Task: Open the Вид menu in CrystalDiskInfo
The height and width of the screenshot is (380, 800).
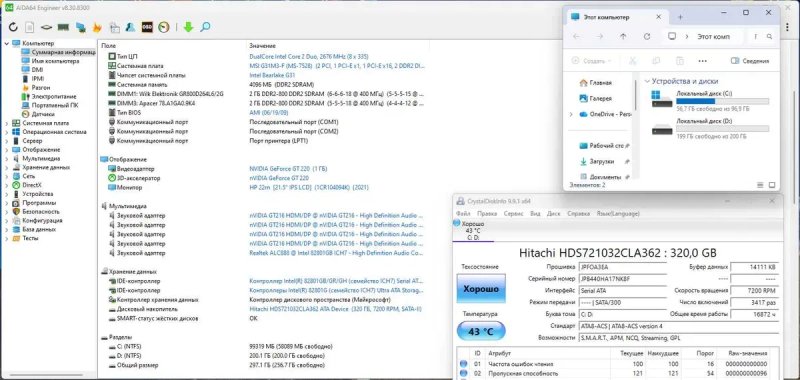Action: tap(535, 214)
